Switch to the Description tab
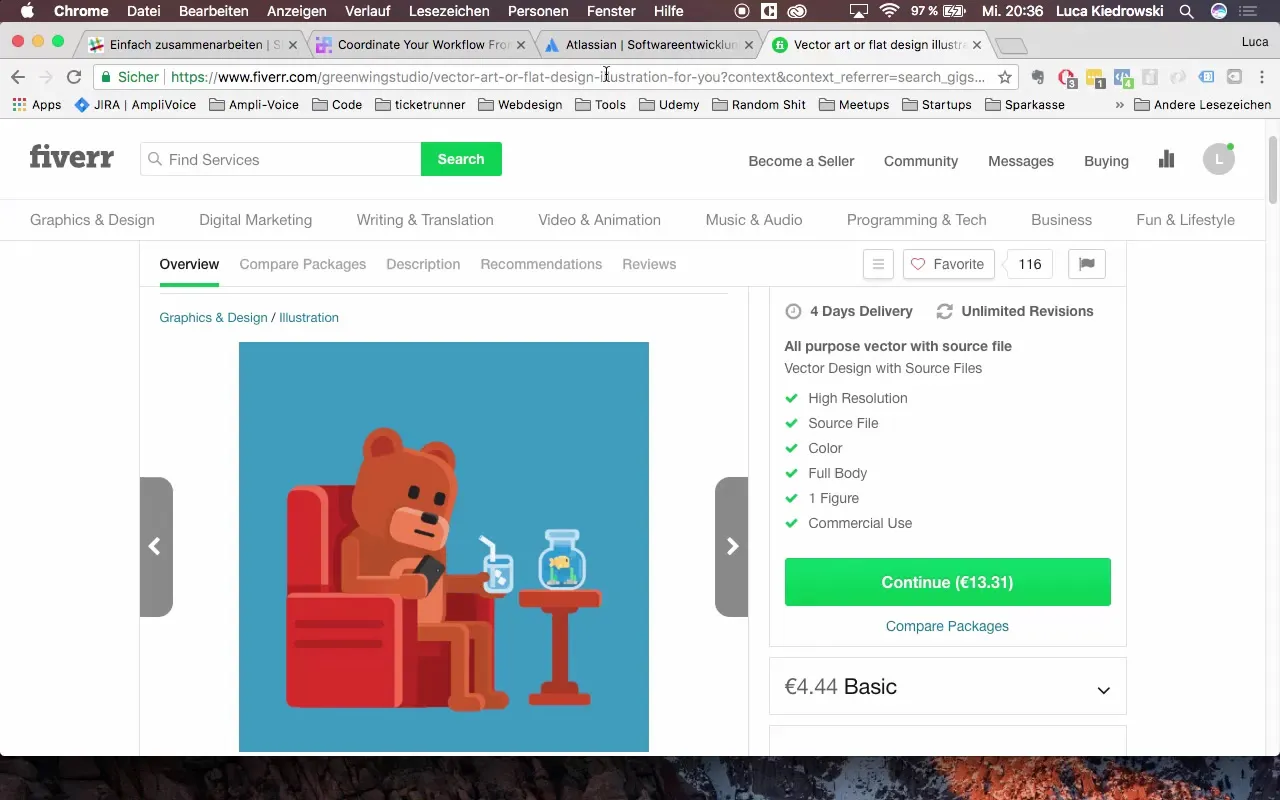 [x=423, y=264]
